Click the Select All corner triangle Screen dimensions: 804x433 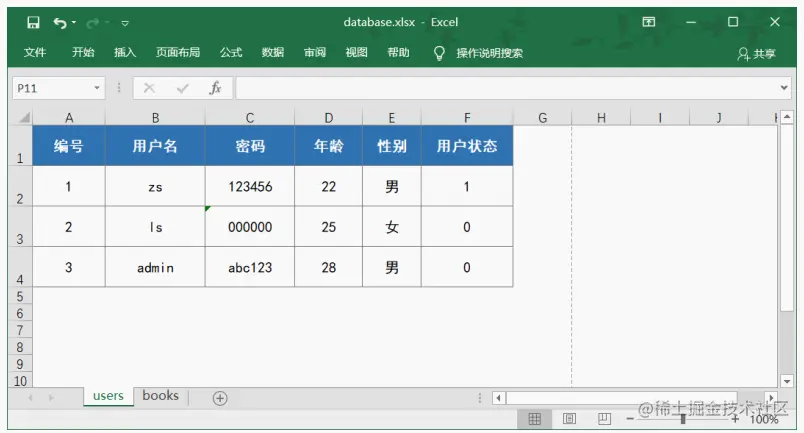[x=23, y=117]
